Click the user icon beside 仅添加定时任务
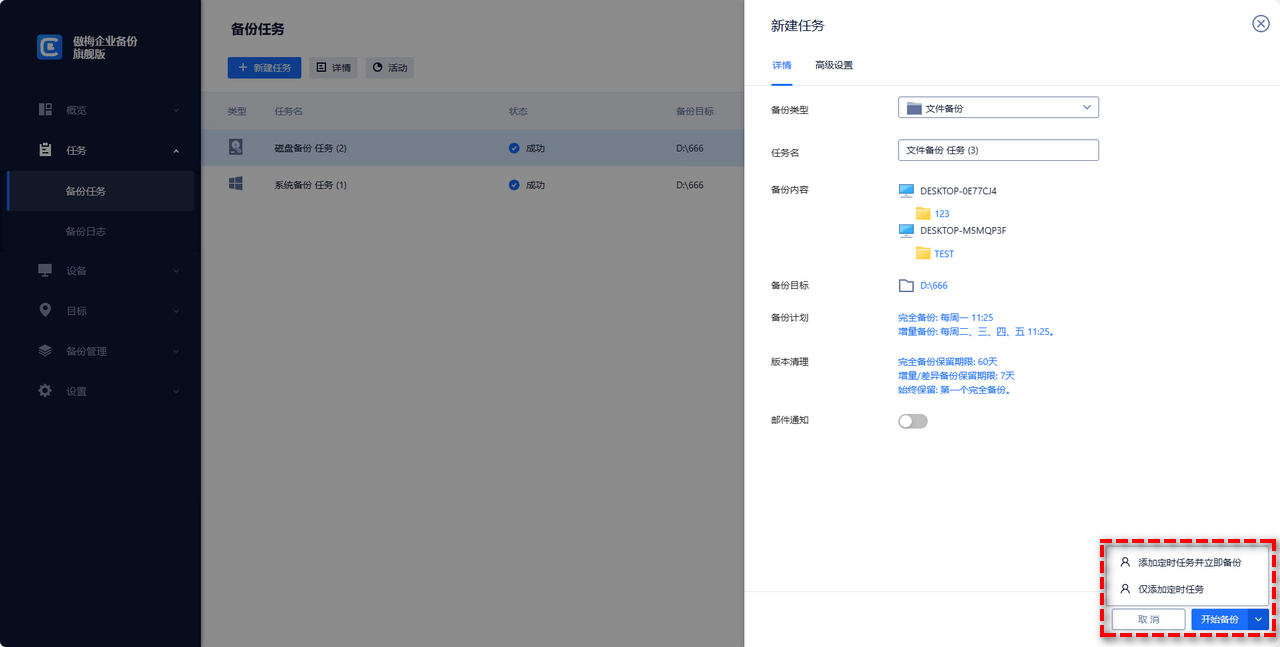1280x647 pixels. point(1125,589)
